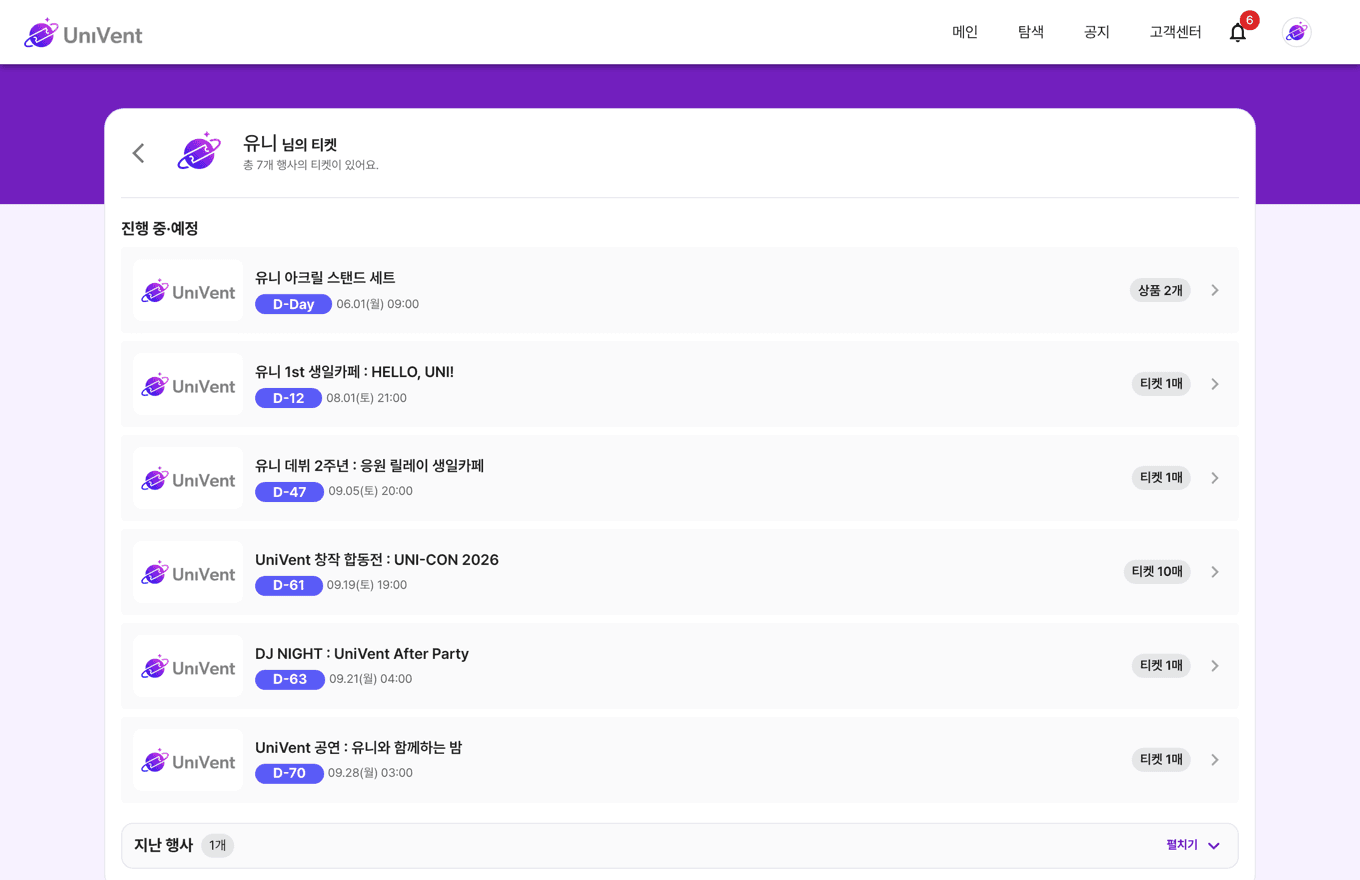Click the planet avatar beside 유니 님의 티켓
1360x880 pixels.
pyautogui.click(x=199, y=152)
